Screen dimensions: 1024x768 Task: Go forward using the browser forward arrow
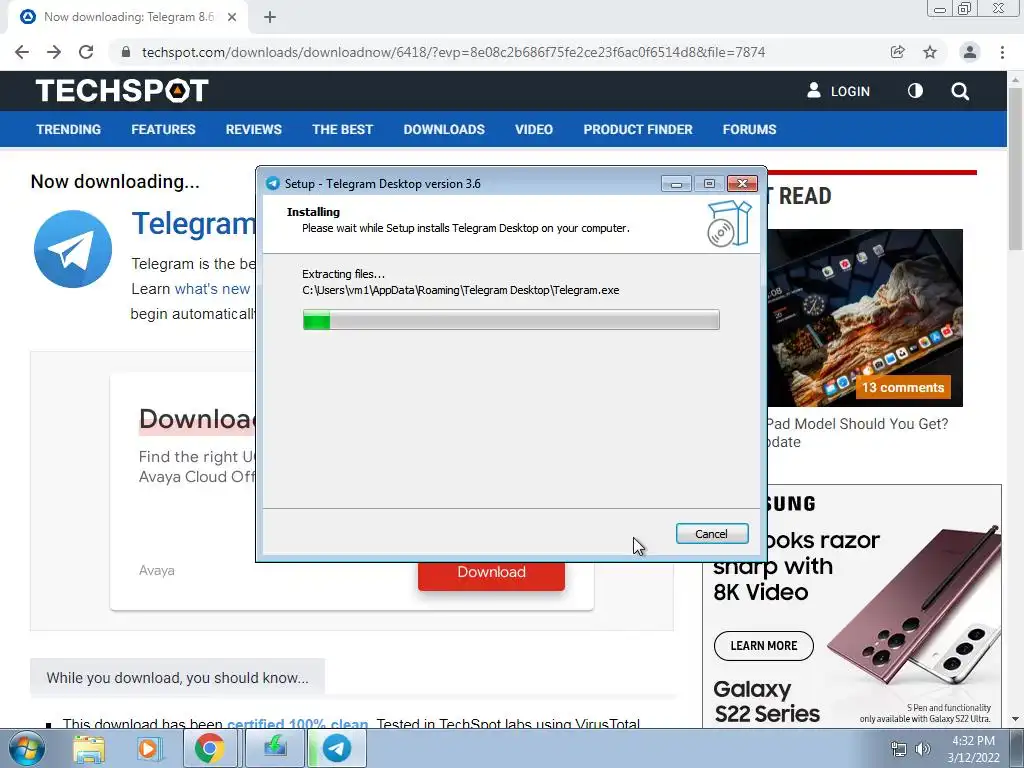pos(54,52)
